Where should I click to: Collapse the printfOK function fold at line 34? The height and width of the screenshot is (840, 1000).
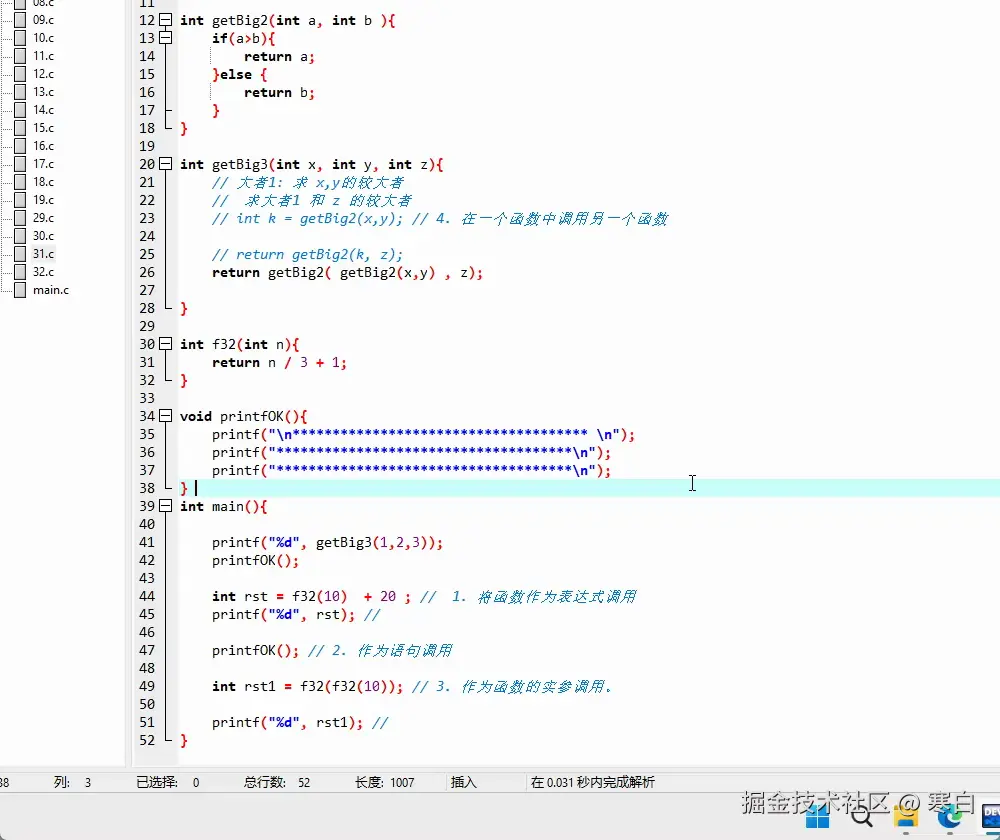(165, 416)
